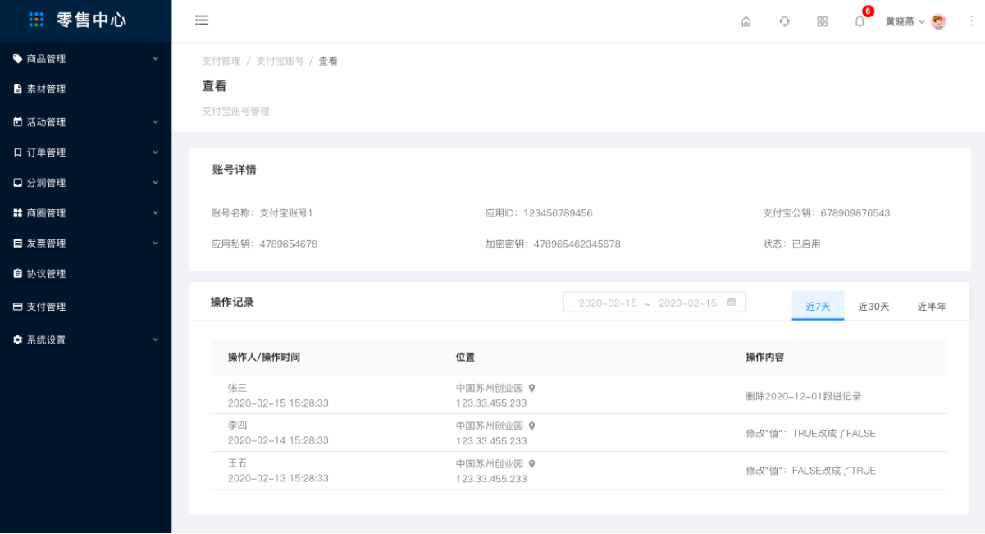
Task: Click the card icon for 支付管理
Action: coord(18,307)
